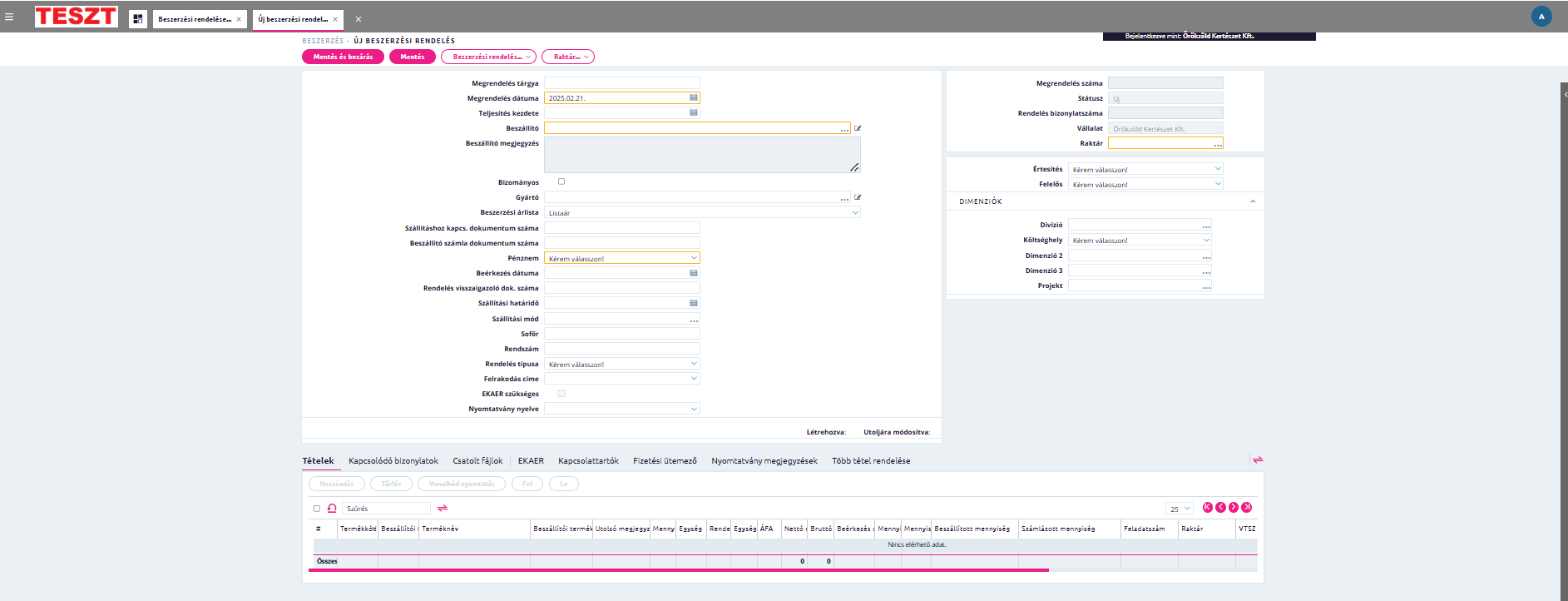
Task: Open Gyártó lookup ellipsis
Action: pyautogui.click(x=844, y=198)
